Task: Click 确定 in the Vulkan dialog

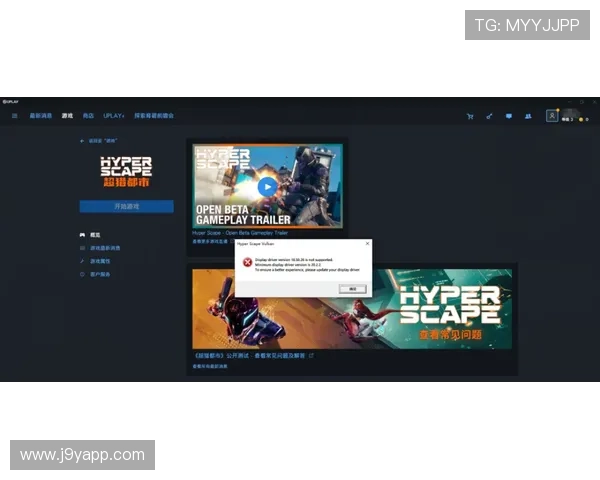Action: point(351,288)
